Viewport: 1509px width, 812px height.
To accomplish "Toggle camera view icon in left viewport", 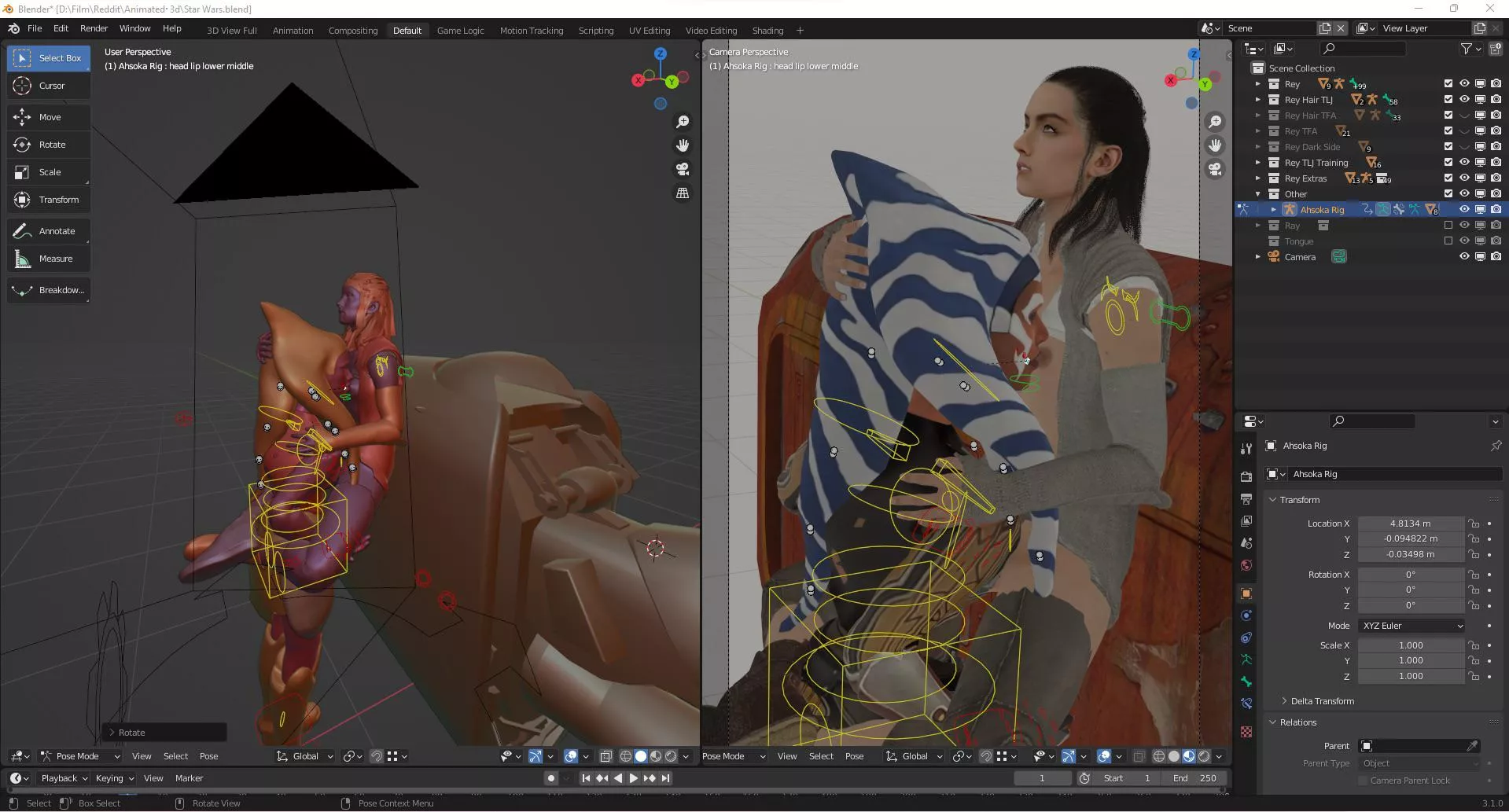I will point(683,169).
